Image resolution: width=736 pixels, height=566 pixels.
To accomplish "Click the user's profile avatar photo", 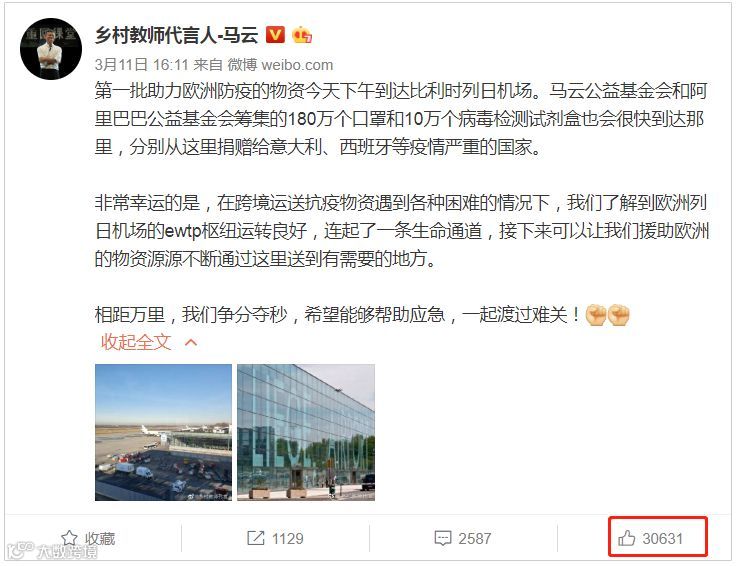I will pyautogui.click(x=51, y=49).
